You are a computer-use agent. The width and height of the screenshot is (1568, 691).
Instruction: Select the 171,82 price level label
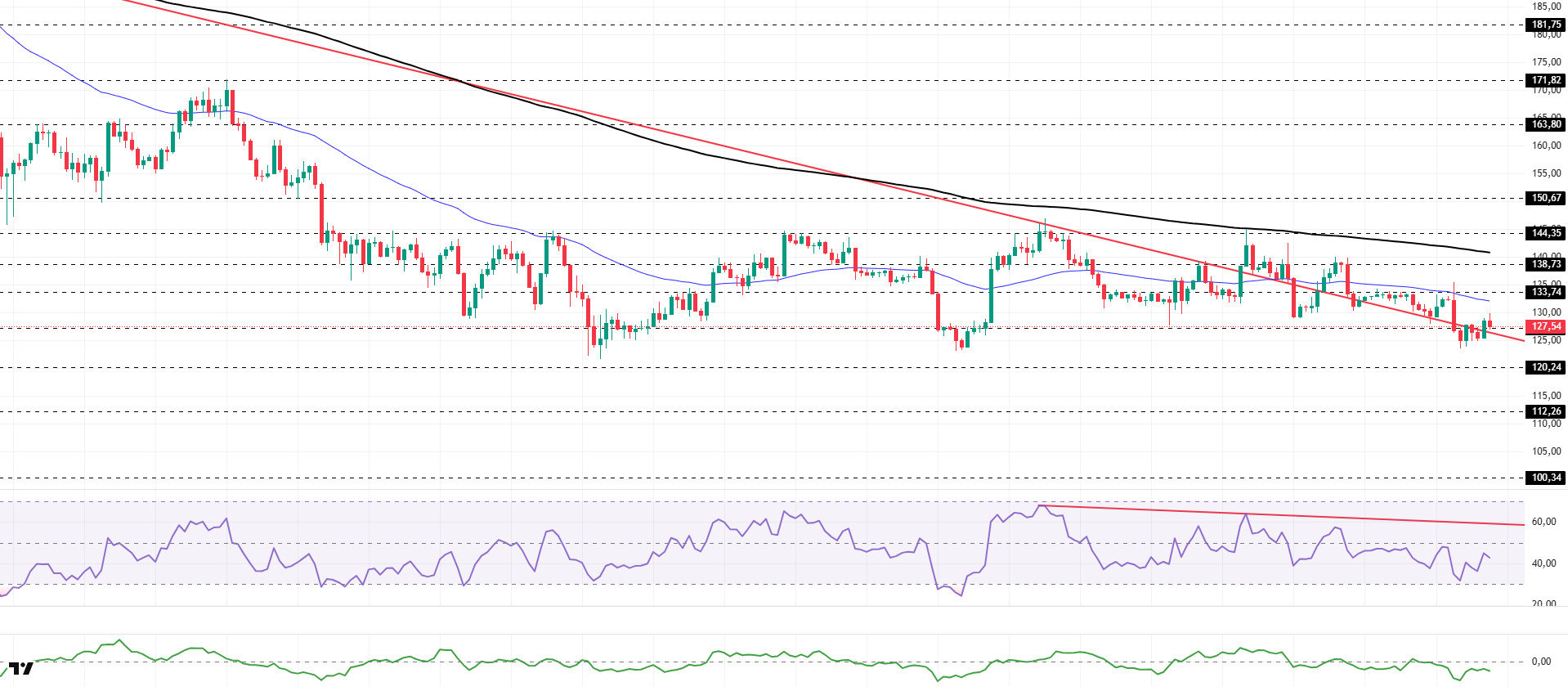click(x=1545, y=80)
